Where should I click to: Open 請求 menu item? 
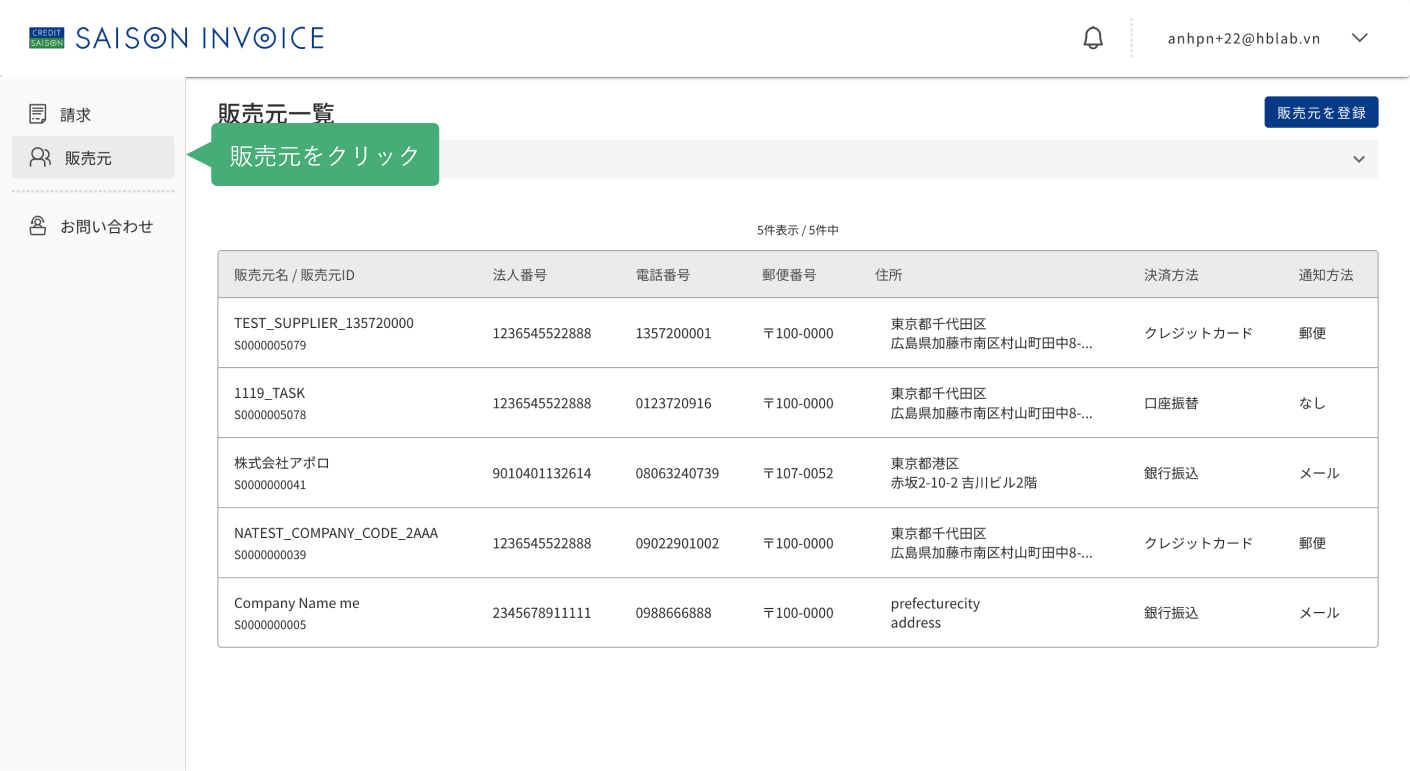(x=93, y=114)
